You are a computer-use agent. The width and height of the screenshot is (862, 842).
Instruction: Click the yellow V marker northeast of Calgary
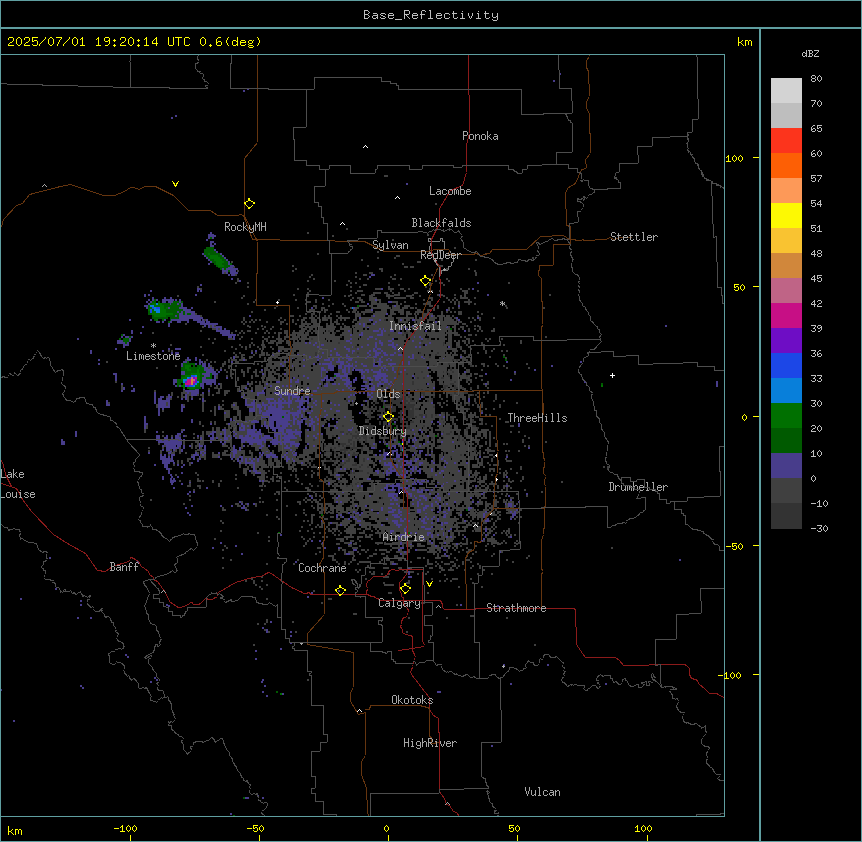(429, 584)
